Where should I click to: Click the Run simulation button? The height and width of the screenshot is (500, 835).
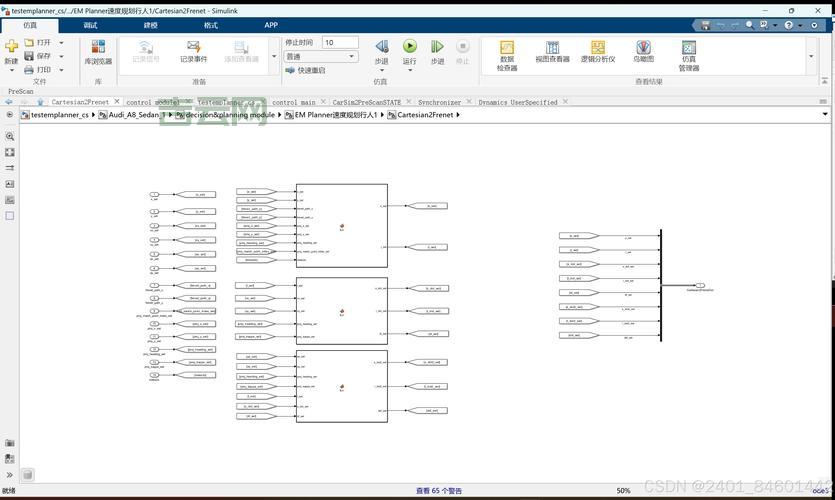(x=410, y=50)
